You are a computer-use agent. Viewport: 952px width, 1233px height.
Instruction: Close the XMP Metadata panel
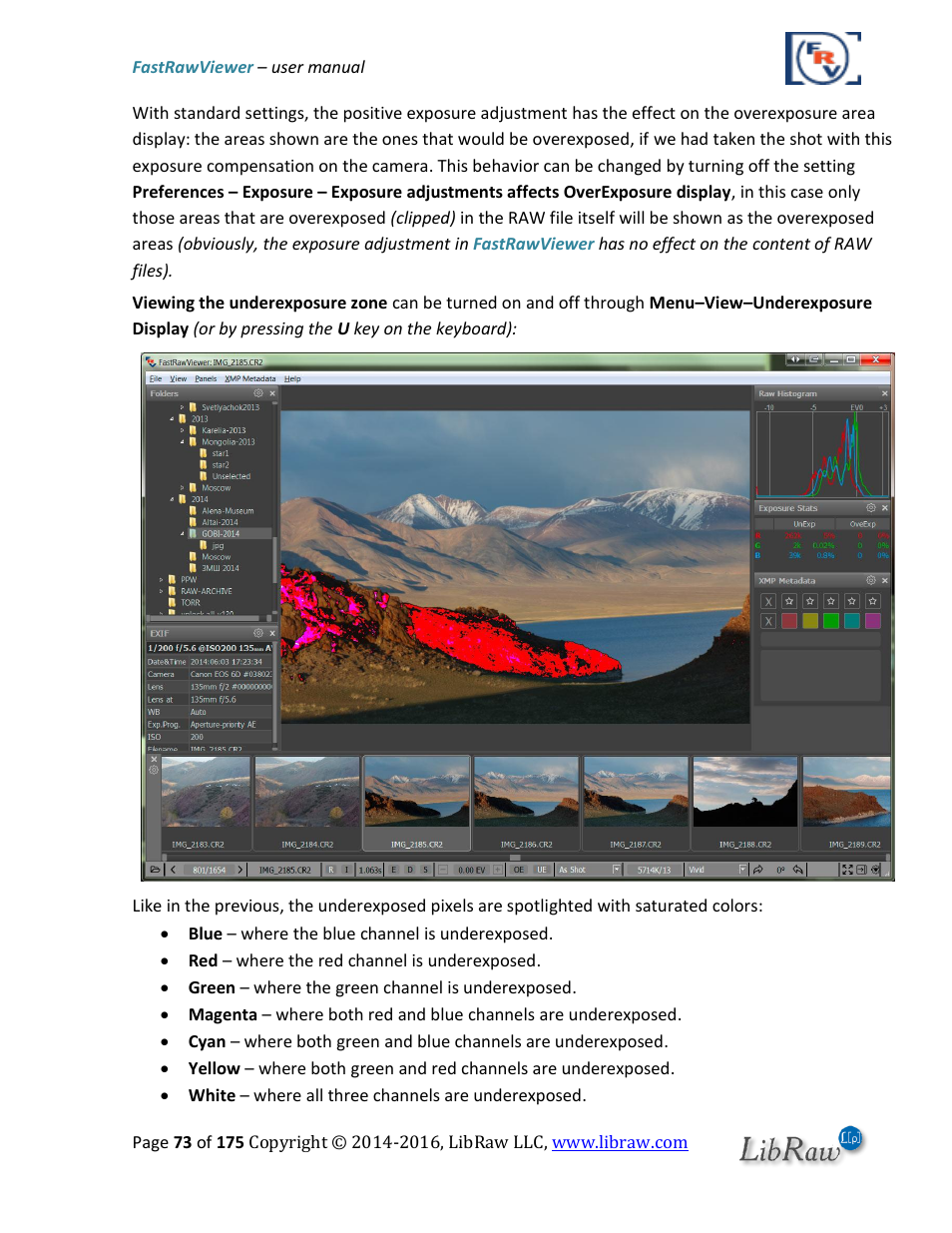(x=884, y=580)
